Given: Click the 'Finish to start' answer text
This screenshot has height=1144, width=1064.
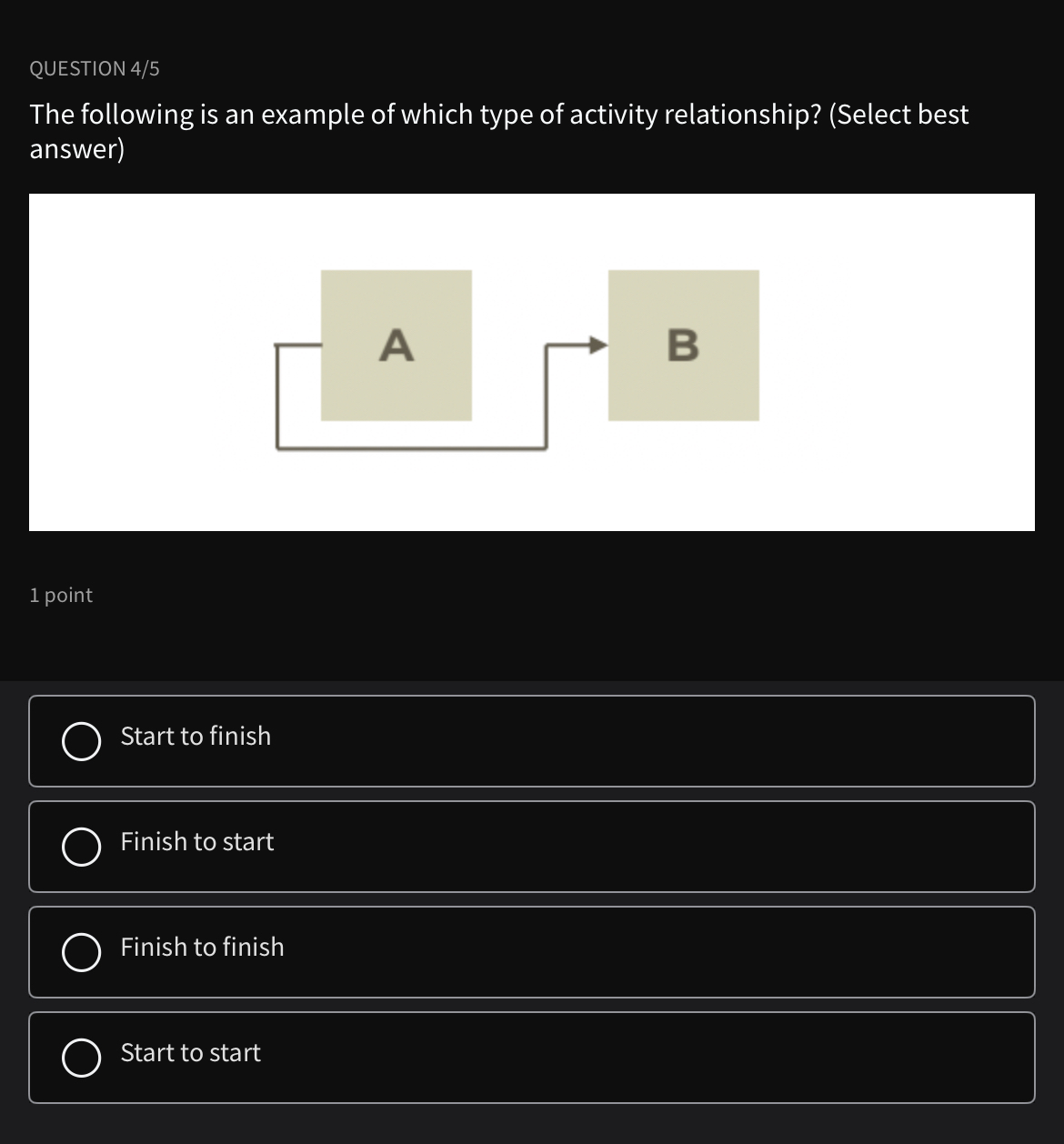Looking at the screenshot, I should [197, 841].
